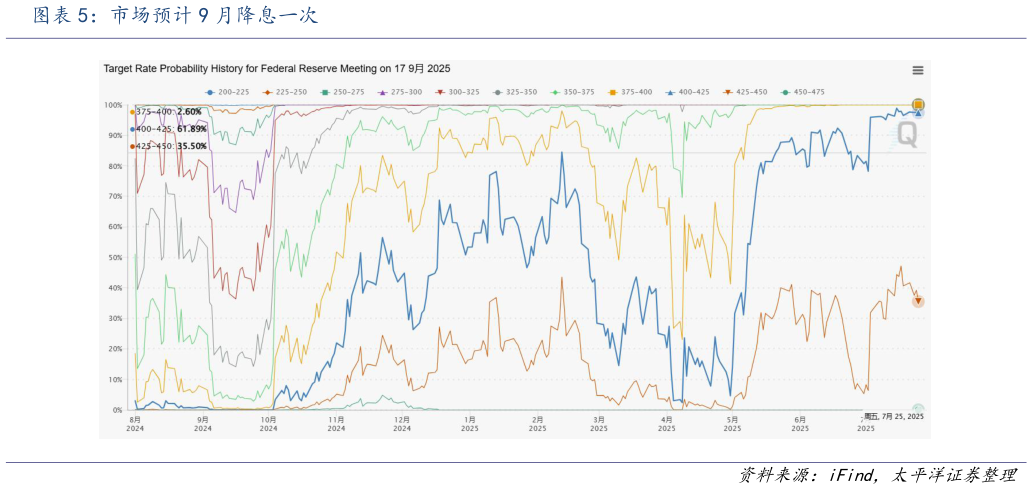Click the chart title about Federal Reserve Meeting

277,69
